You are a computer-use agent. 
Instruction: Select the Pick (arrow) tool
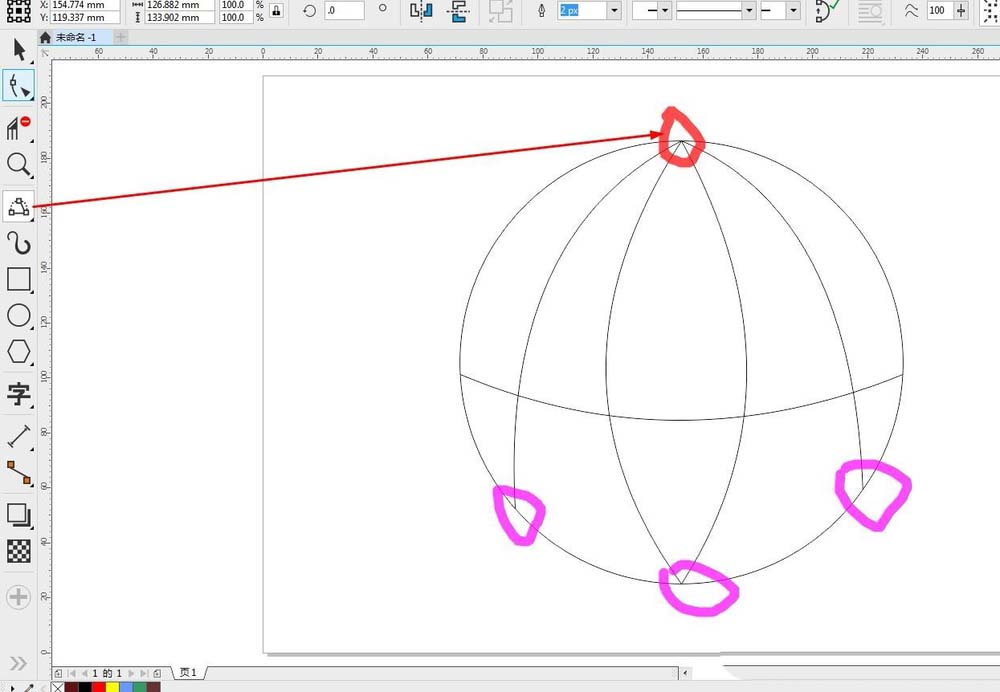pos(19,51)
